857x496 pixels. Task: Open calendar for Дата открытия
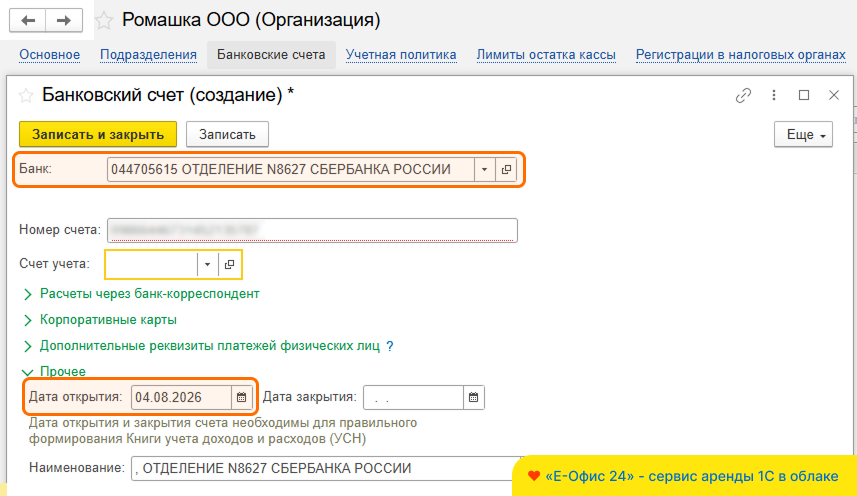click(x=242, y=397)
